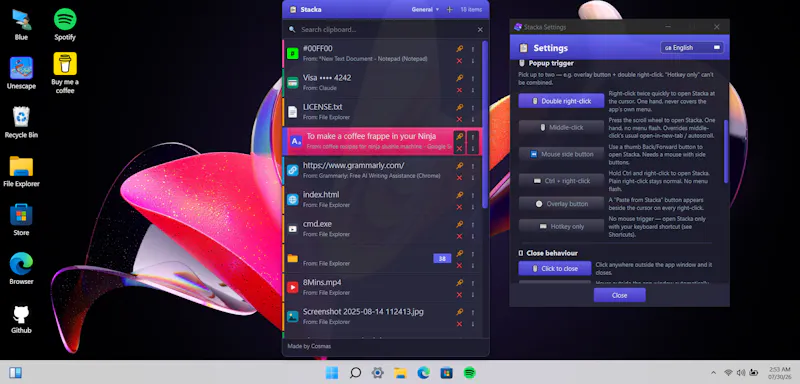The width and height of the screenshot is (800, 384).
Task: Delete the coffee frappe text item
Action: tap(459, 148)
